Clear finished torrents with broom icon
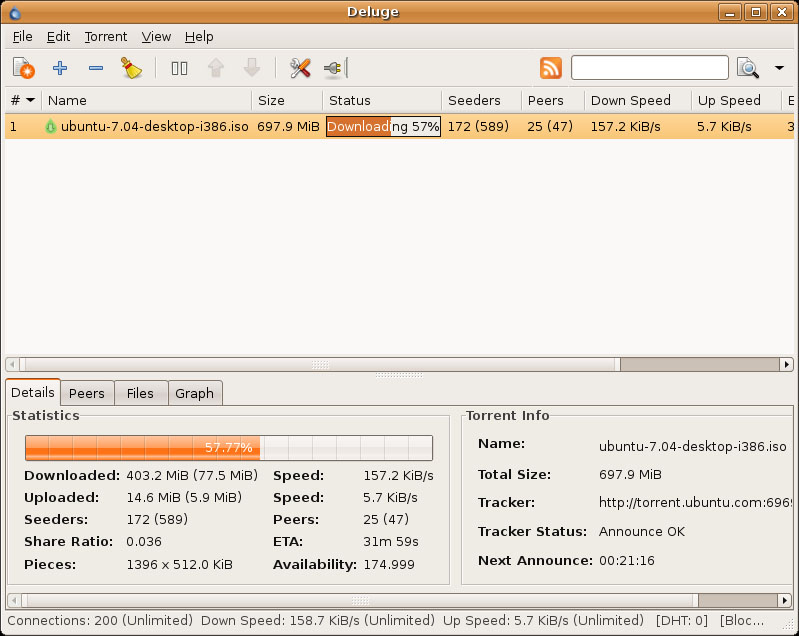 tap(131, 68)
